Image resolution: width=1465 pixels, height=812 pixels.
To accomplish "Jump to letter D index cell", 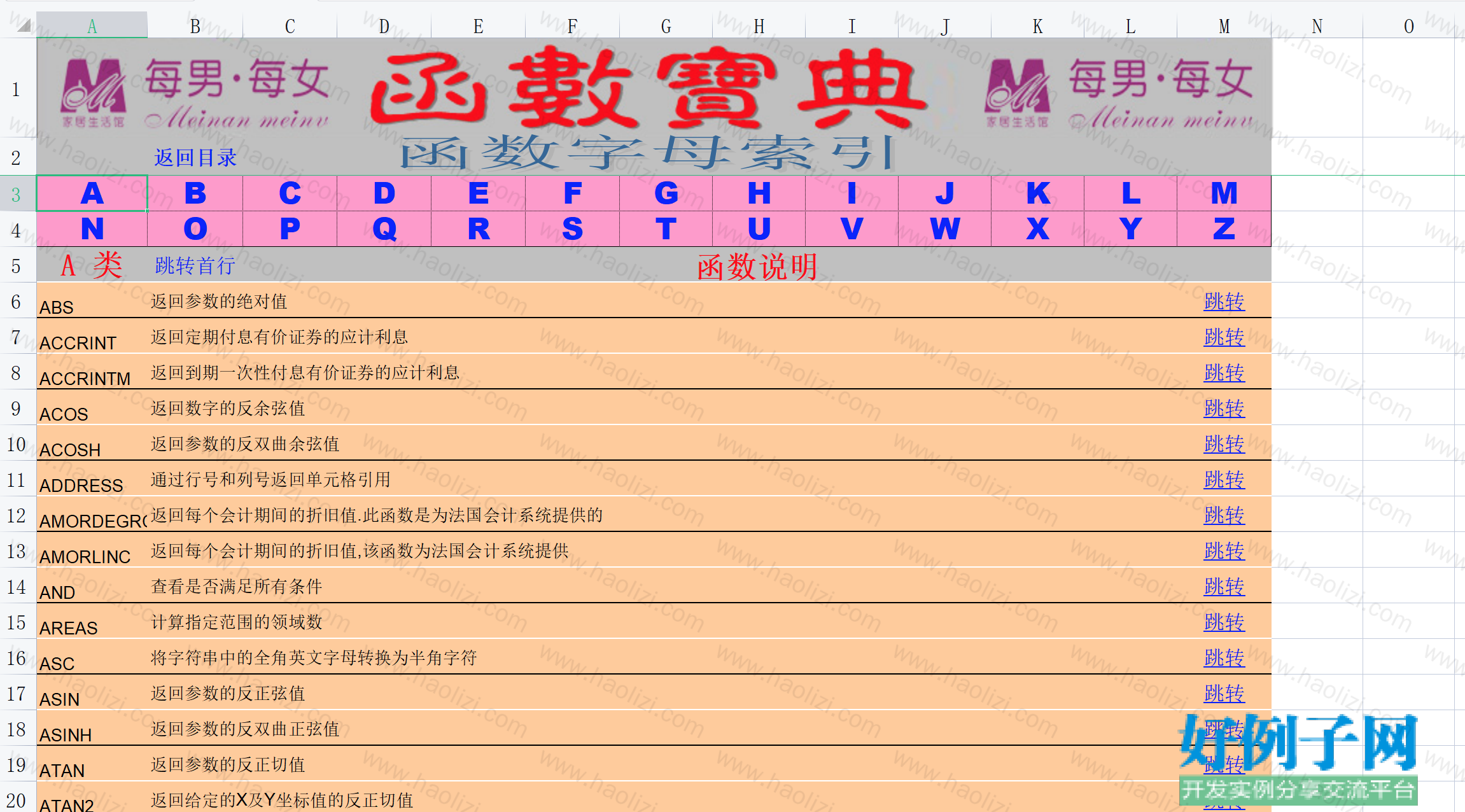I will [x=384, y=193].
